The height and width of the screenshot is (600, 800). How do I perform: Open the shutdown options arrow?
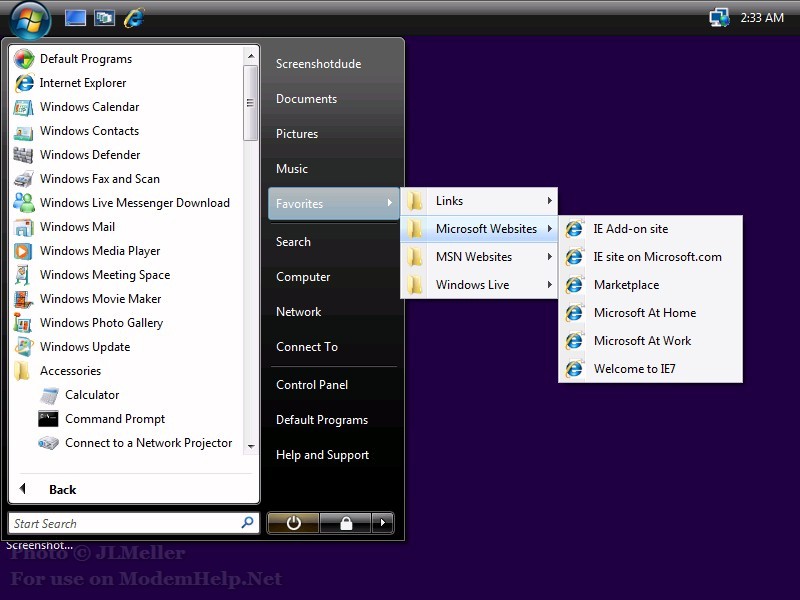point(382,523)
